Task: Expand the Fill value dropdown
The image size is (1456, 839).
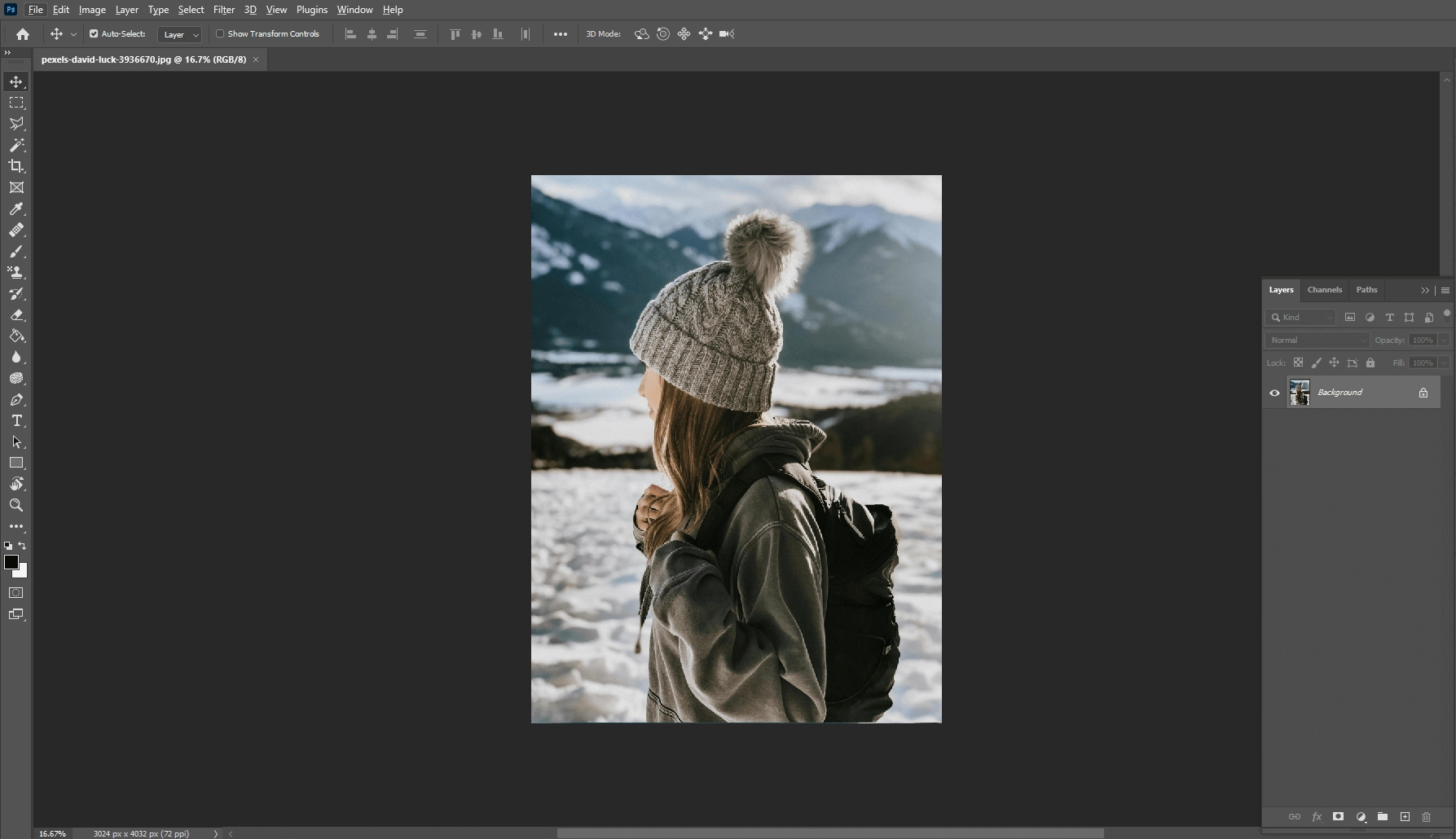Action: (1444, 362)
